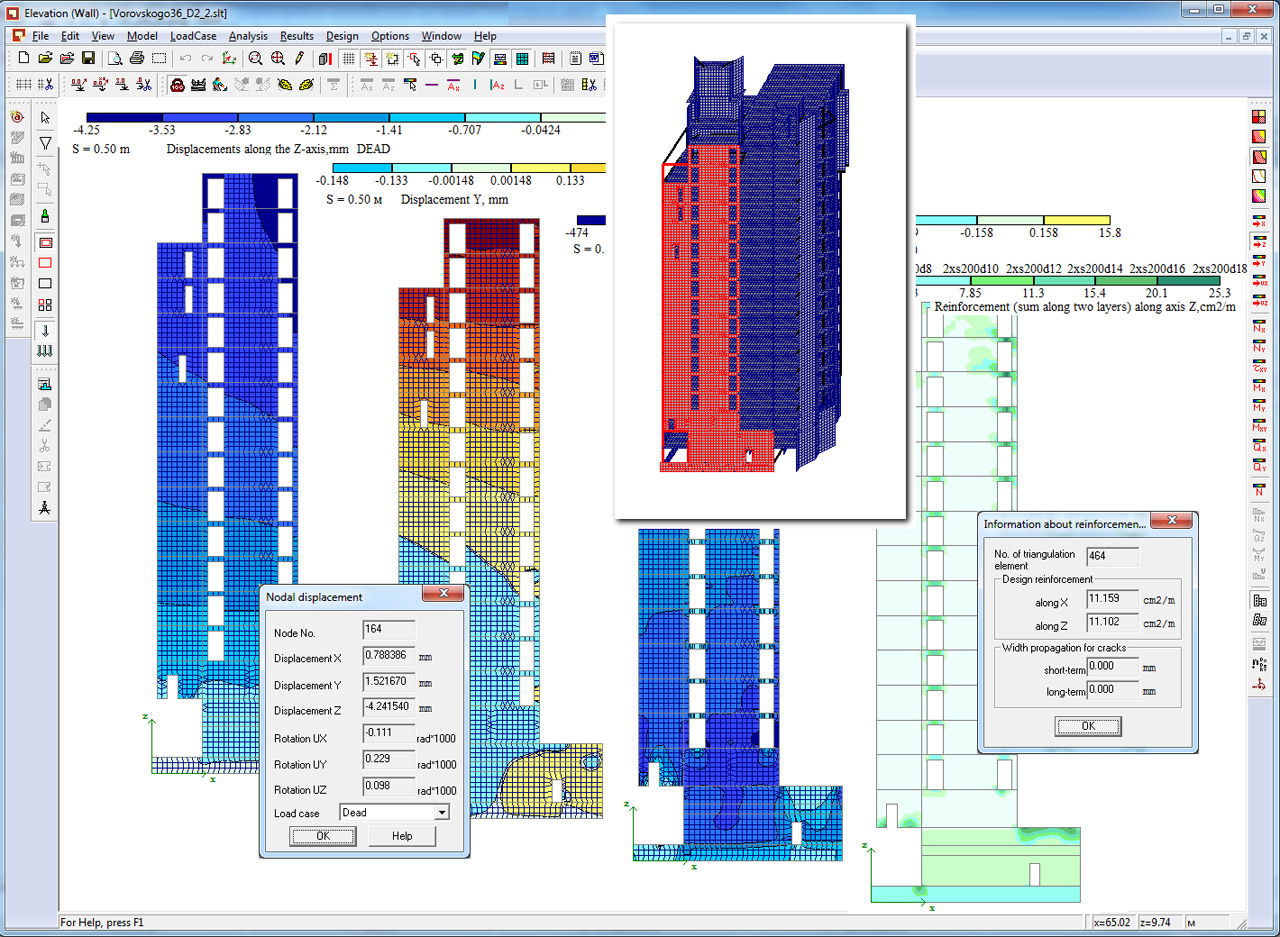Screen dimensions: 1280x937
Task: Click the pencil edit tool icon
Action: 299,59
